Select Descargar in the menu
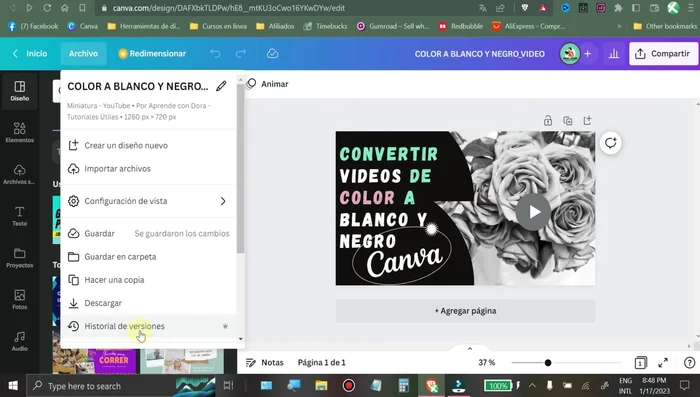Image resolution: width=700 pixels, height=397 pixels. 148,303
